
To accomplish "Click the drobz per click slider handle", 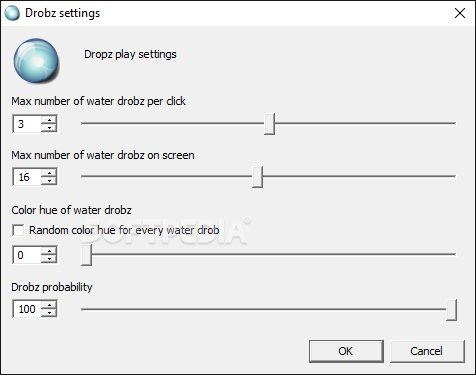I will pyautogui.click(x=269, y=124).
